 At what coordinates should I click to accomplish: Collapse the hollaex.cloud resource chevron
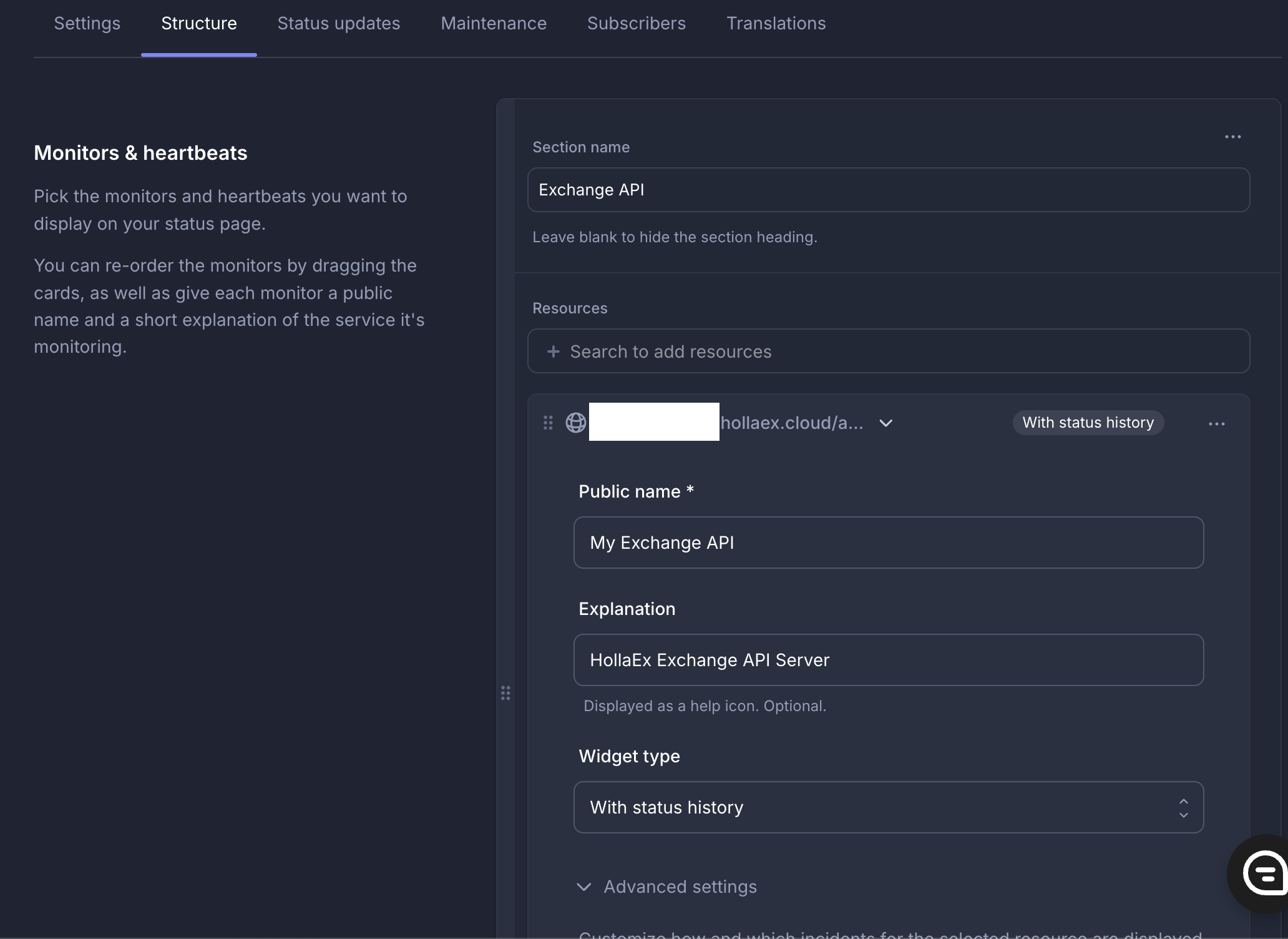coord(885,423)
